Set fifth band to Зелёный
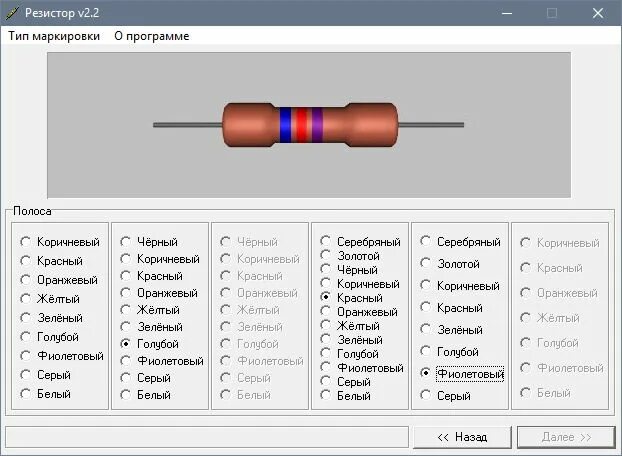The width and height of the screenshot is (622, 456). pos(451,330)
